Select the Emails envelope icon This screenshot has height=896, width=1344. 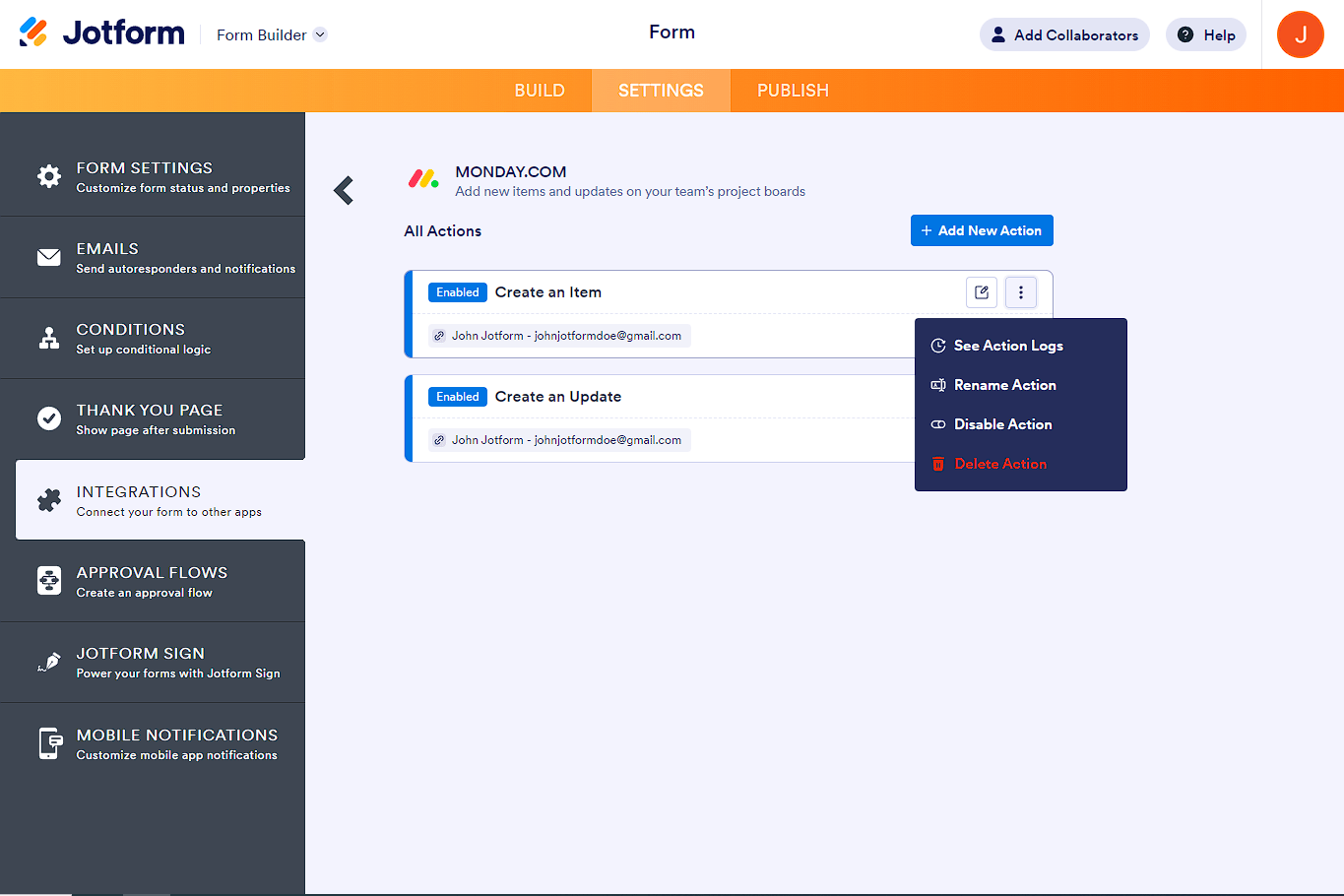pos(49,257)
